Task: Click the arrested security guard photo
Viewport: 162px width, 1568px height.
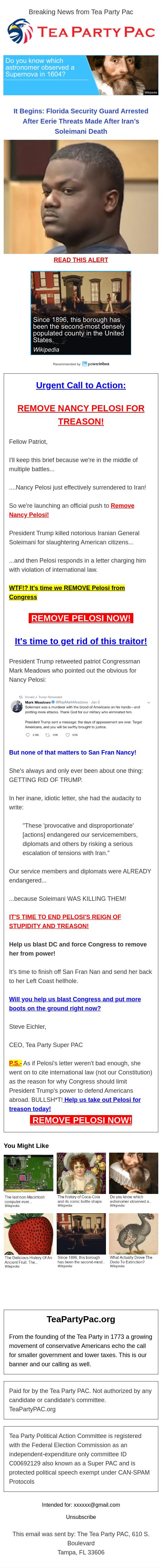Action: [81, 197]
